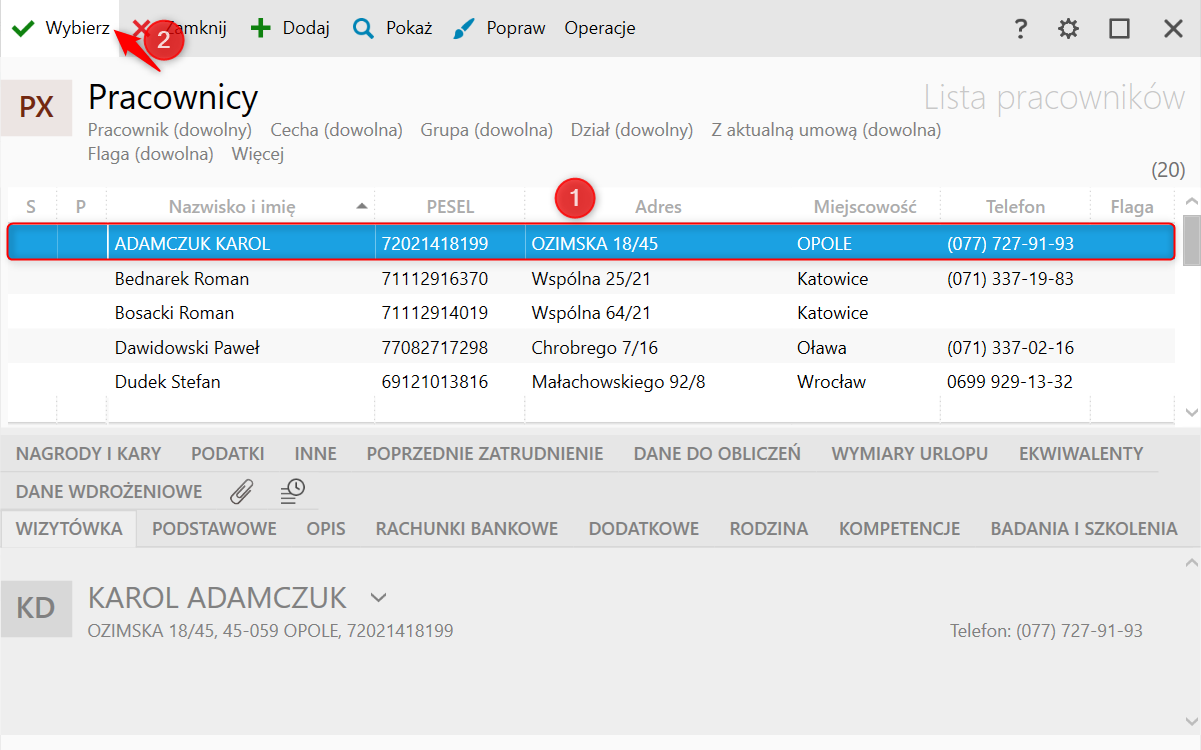Image resolution: width=1201 pixels, height=750 pixels.
Task: Sort by Nazwisko i imię column header
Action: pyautogui.click(x=240, y=207)
